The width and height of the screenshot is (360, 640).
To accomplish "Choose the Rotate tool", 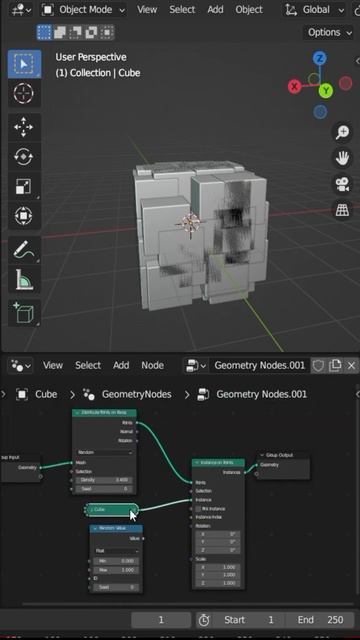I will tap(24, 156).
